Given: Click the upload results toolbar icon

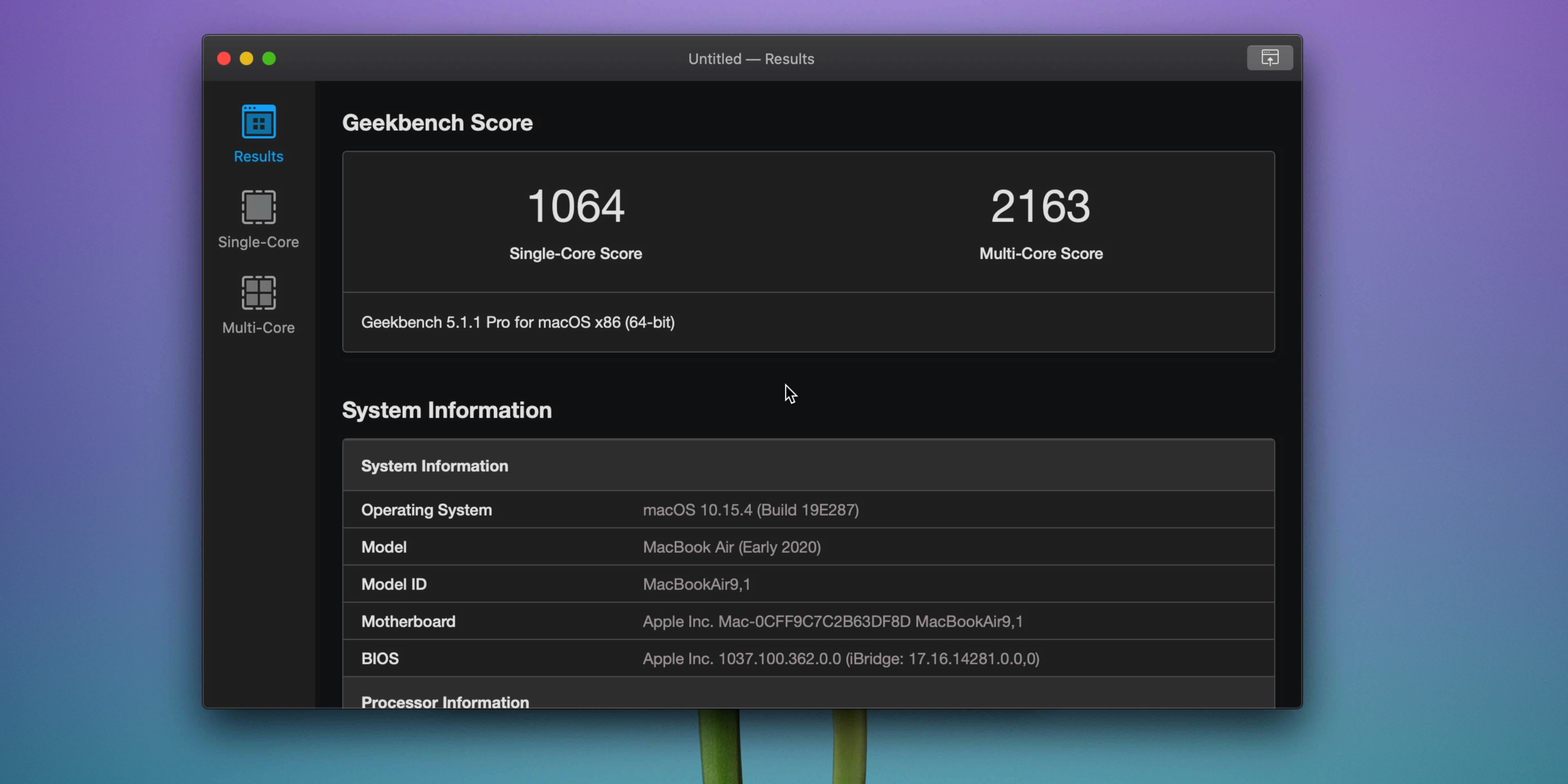Looking at the screenshot, I should pyautogui.click(x=1269, y=58).
